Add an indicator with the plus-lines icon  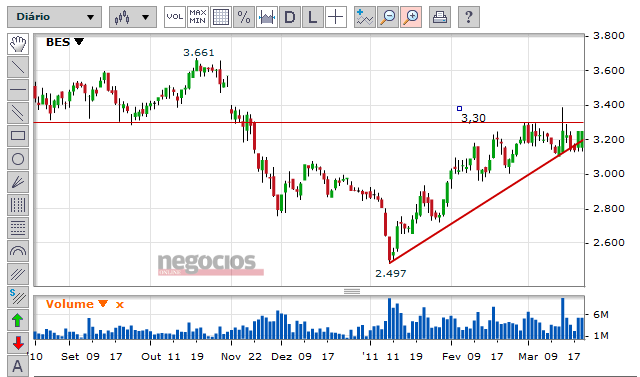(365, 17)
